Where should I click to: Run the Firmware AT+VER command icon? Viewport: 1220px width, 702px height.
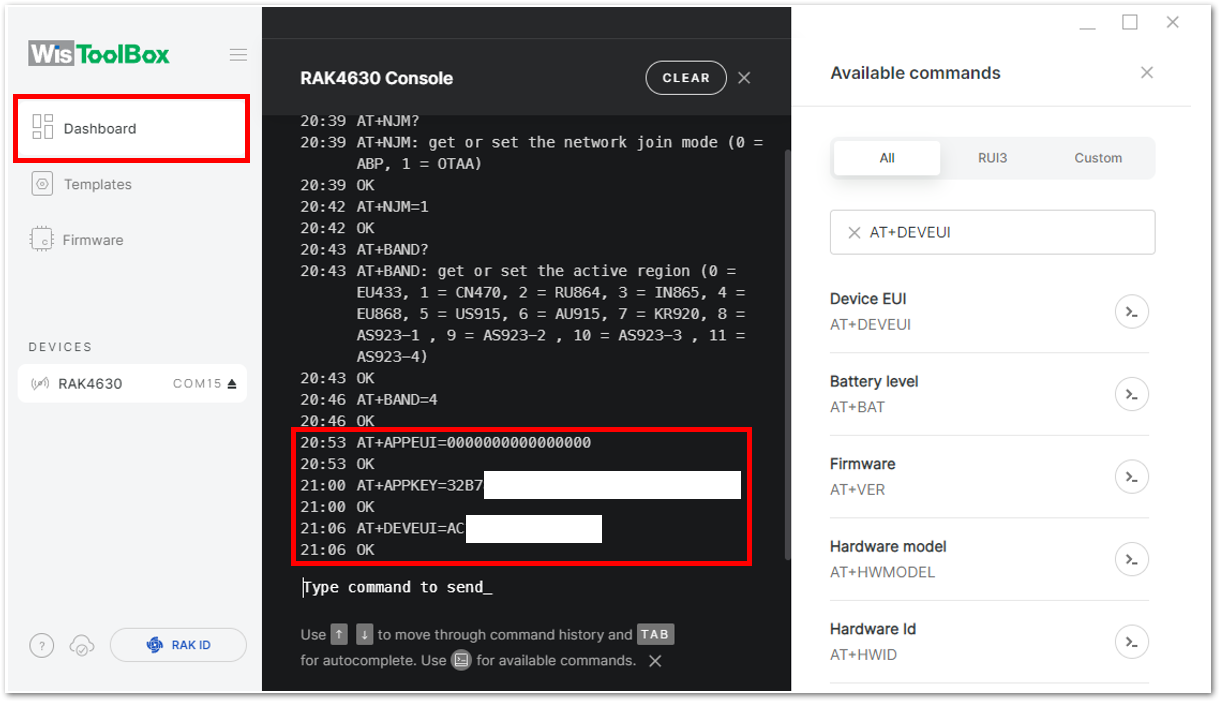(x=1131, y=477)
